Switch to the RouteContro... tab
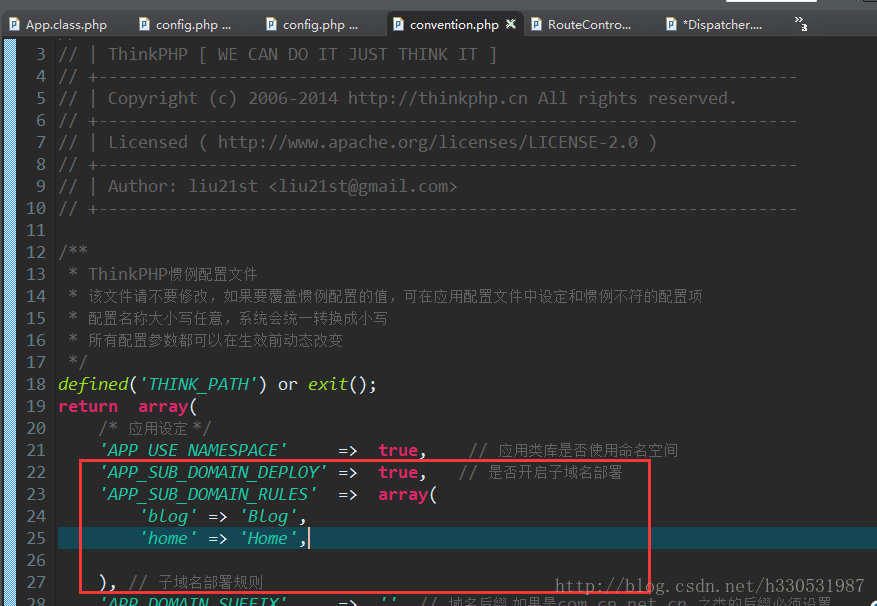This screenshot has width=877, height=606. 589,24
